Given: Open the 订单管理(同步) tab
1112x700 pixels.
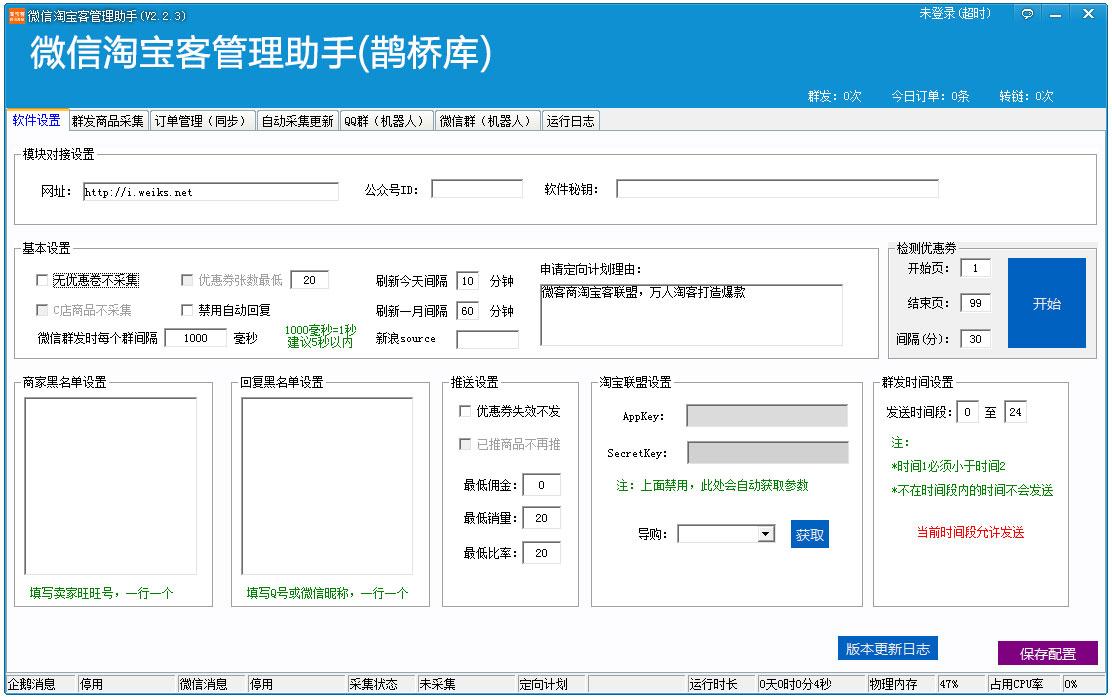Looking at the screenshot, I should click(200, 121).
